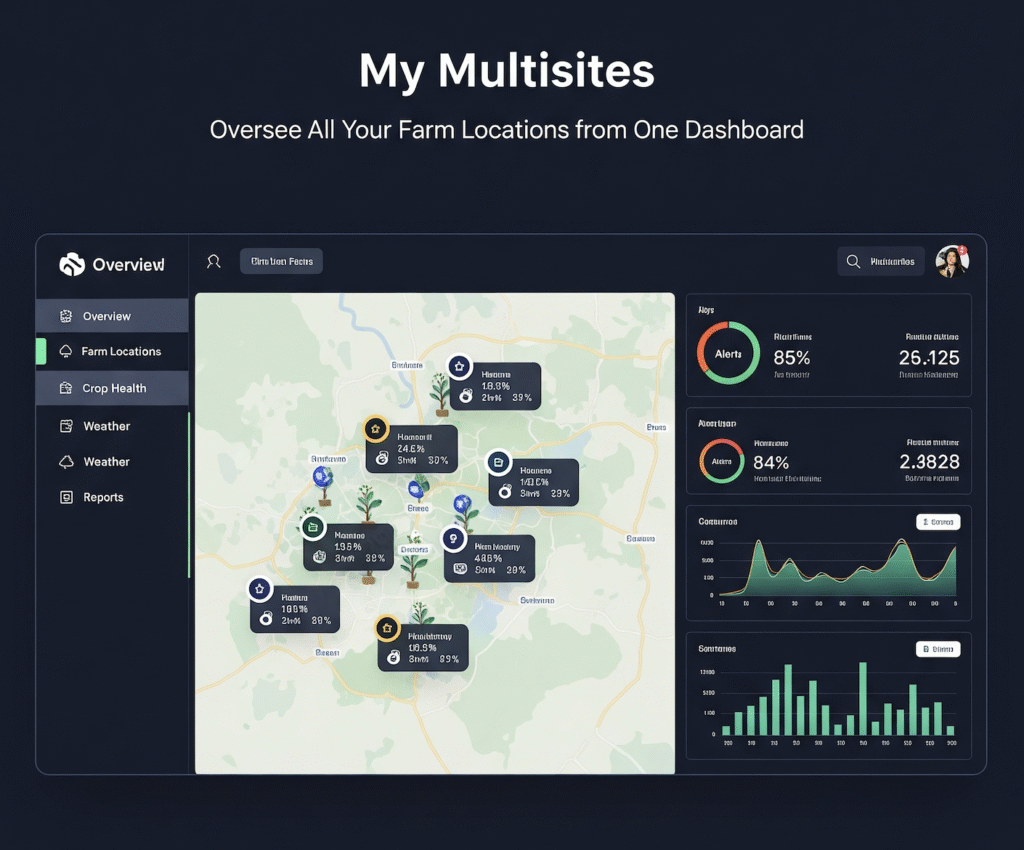This screenshot has width=1024, height=850.
Task: Click the user profile outline icon in top bar
Action: [213, 262]
